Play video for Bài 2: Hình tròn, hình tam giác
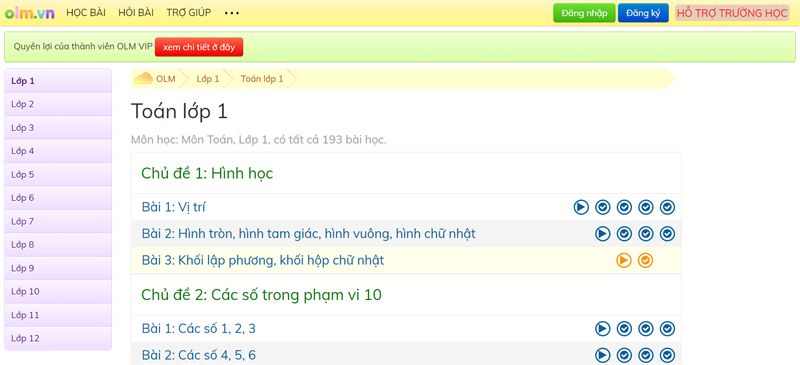This screenshot has height=365, width=800. tap(603, 234)
